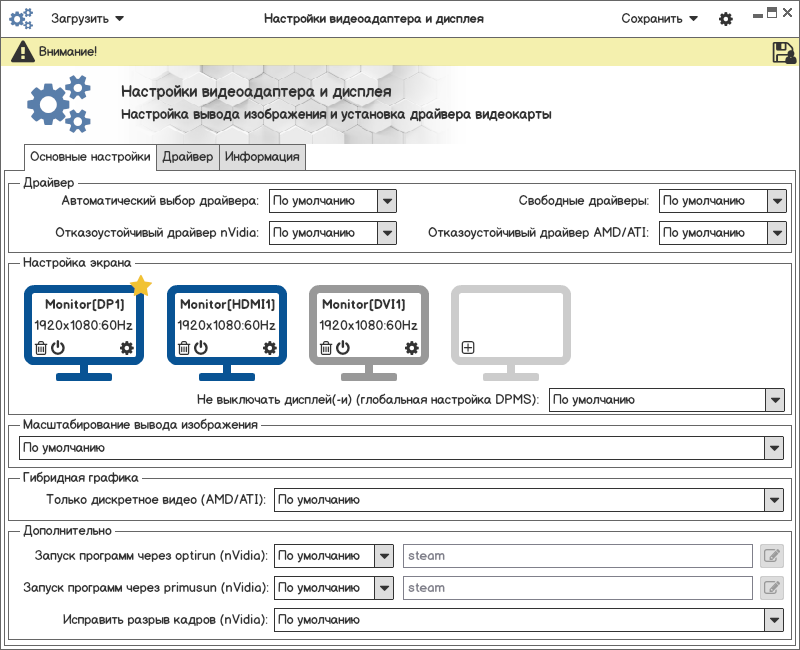The width and height of the screenshot is (800, 650).
Task: Expand Свободные драйверы dropdown
Action: (722, 201)
